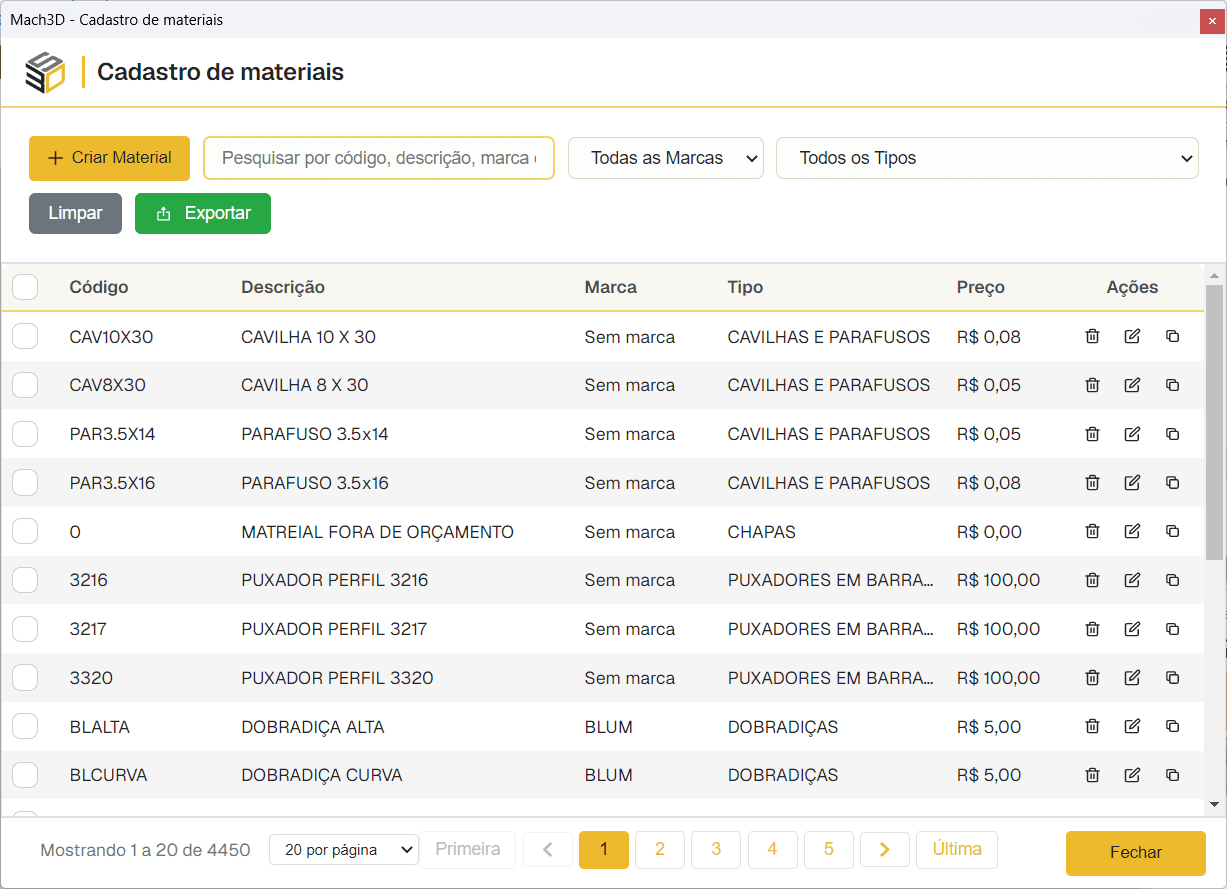
Task: Delete PARAFUSO 3.5x14 using trash icon
Action: (x=1092, y=434)
